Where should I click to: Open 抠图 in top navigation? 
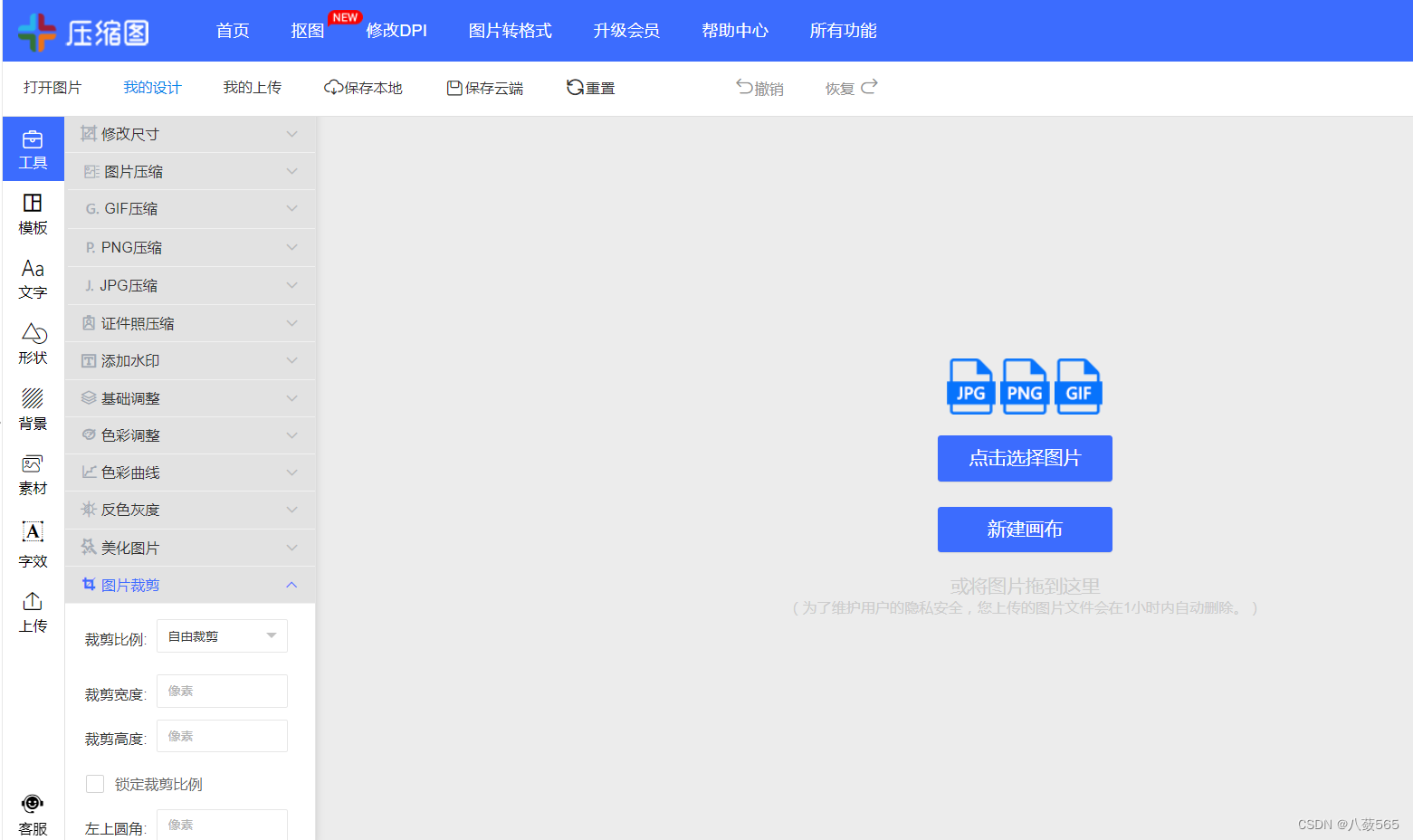308,31
